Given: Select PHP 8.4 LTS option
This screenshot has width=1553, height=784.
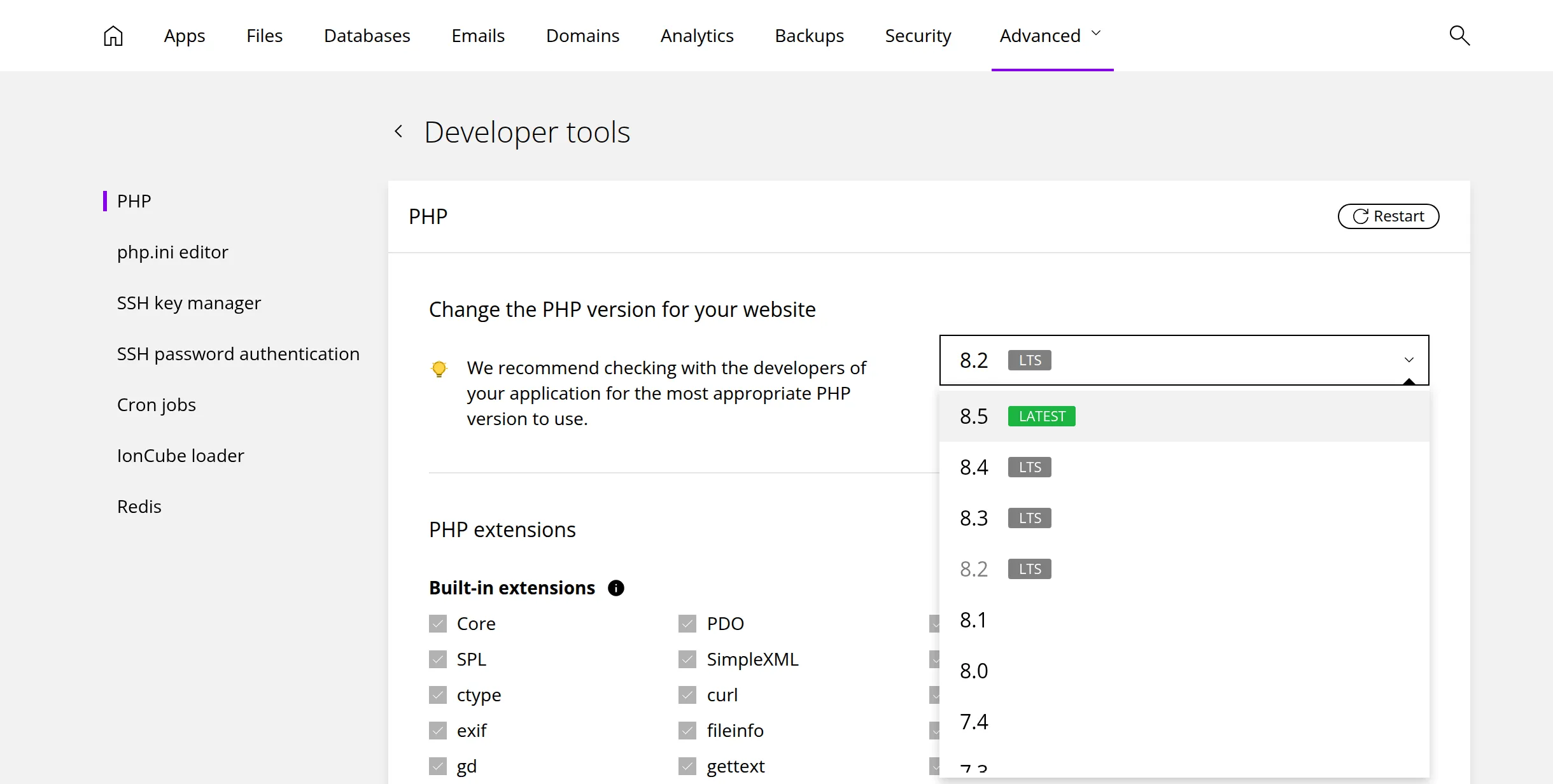Looking at the screenshot, I should click(x=1184, y=467).
